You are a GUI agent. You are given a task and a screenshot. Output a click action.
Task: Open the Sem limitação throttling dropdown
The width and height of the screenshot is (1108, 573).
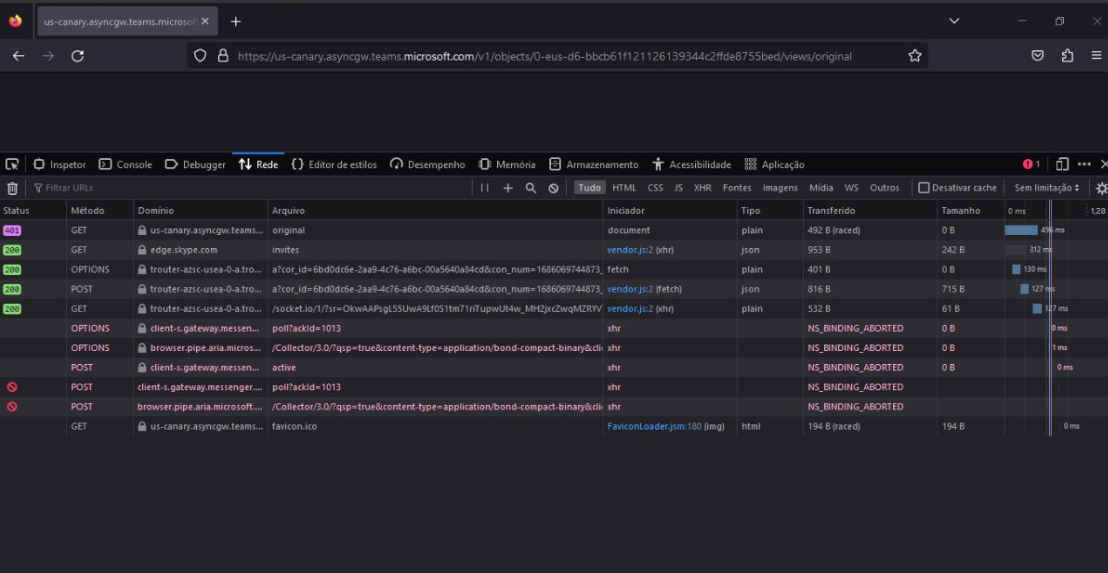pos(1047,188)
